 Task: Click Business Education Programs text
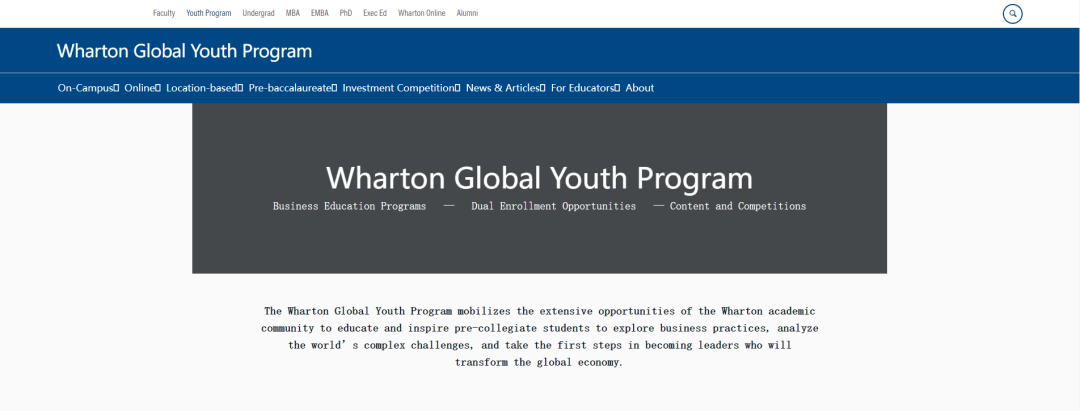349,206
